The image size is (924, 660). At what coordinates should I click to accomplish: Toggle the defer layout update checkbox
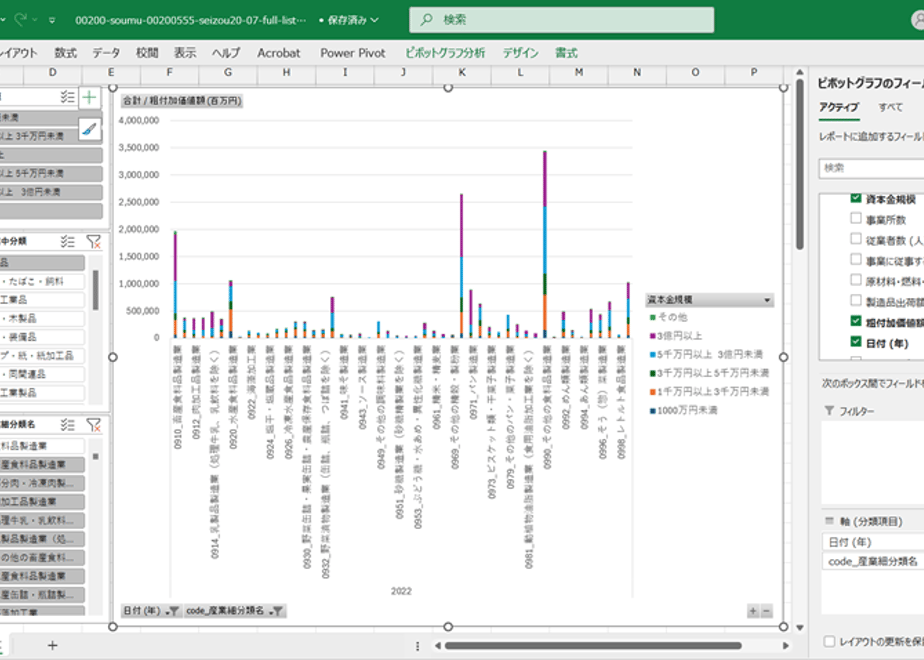[829, 641]
